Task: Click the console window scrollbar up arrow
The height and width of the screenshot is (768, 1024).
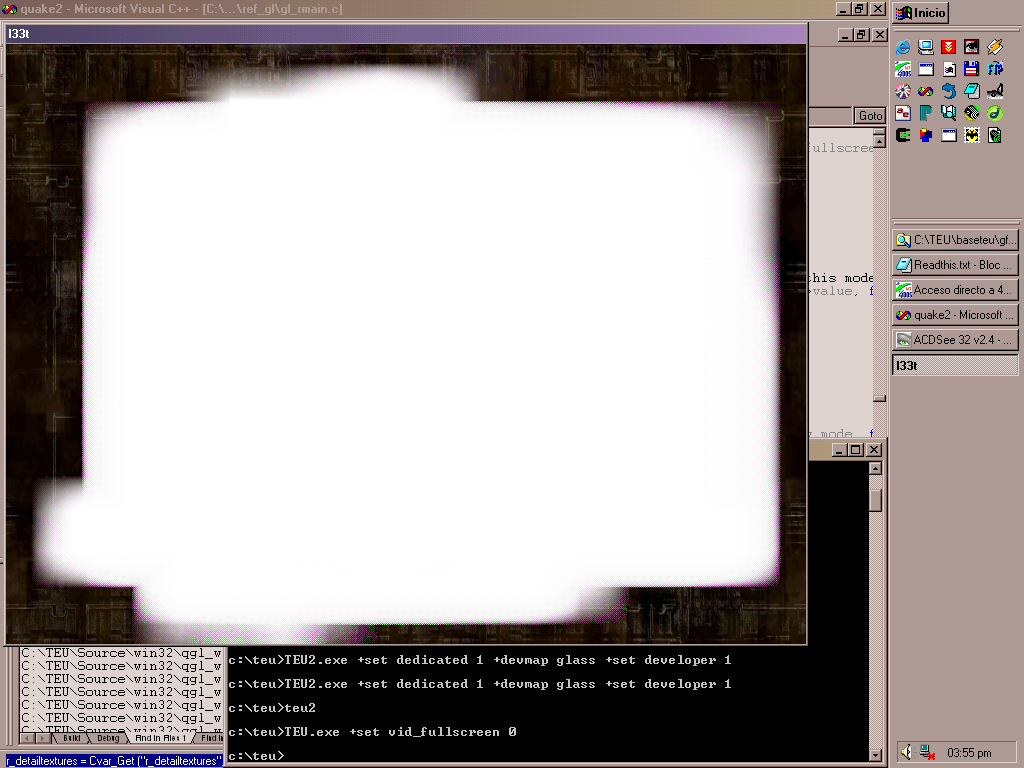Action: tap(876, 468)
